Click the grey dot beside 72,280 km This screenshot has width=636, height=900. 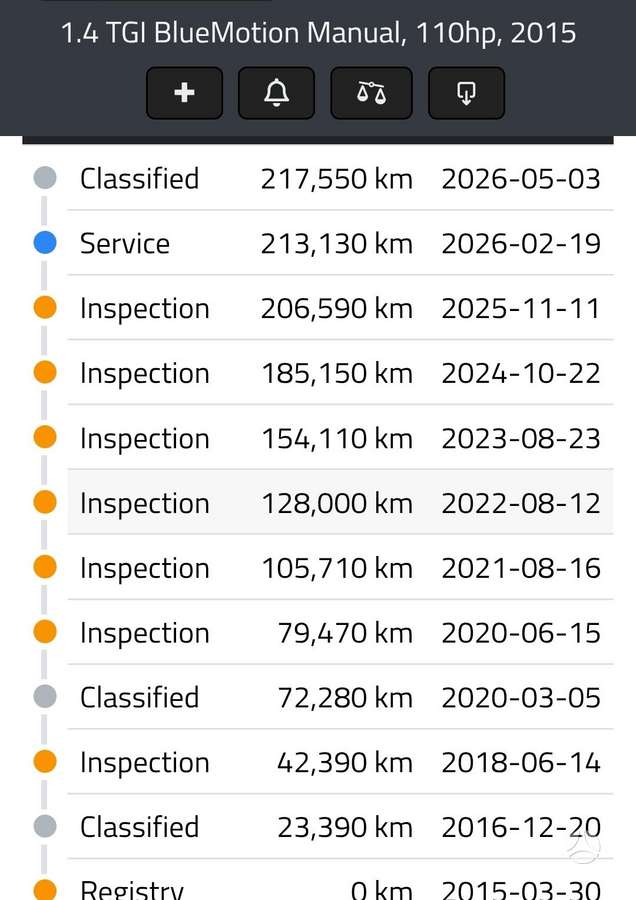[x=45, y=697]
